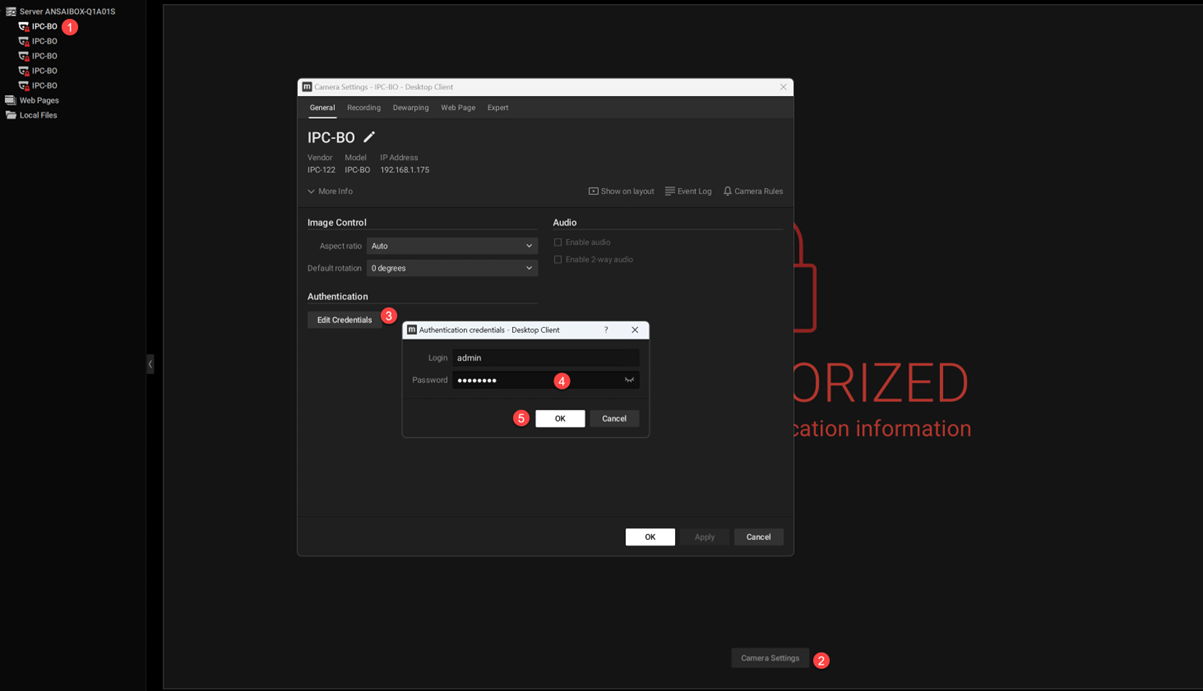
Task: Click the Edit Credentials button
Action: pyautogui.click(x=344, y=320)
